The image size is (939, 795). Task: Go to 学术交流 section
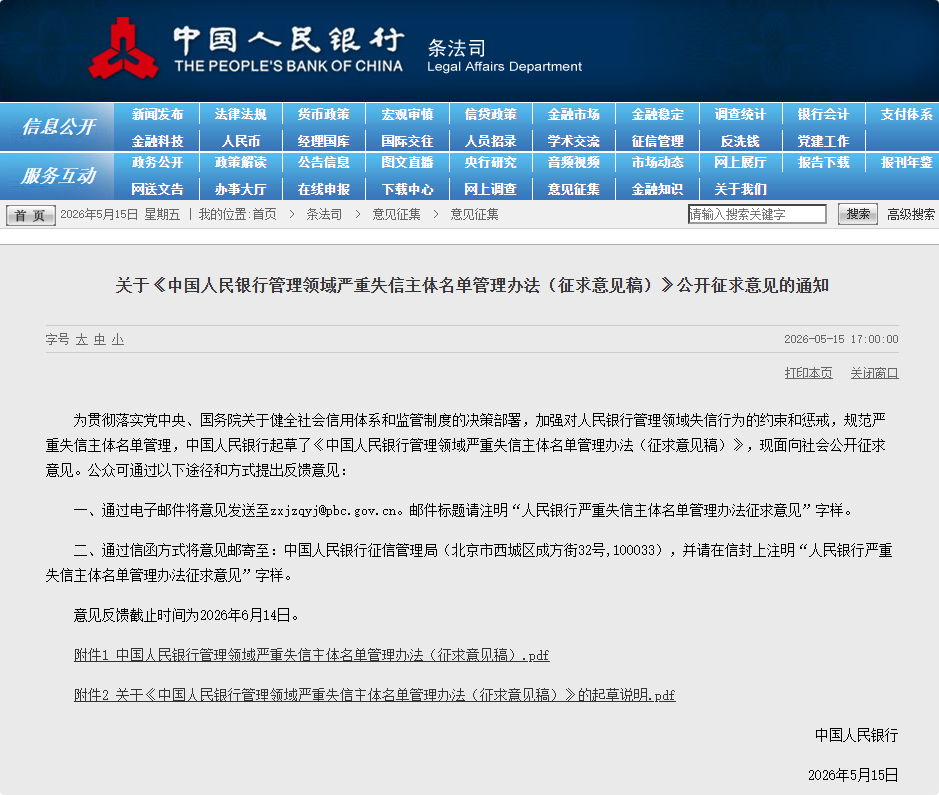point(574,141)
